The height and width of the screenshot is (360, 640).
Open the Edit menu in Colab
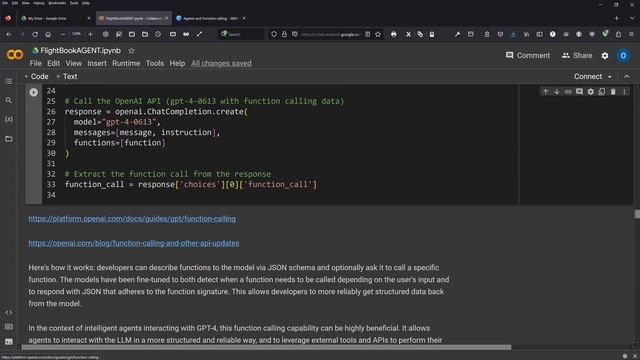pyautogui.click(x=53, y=63)
